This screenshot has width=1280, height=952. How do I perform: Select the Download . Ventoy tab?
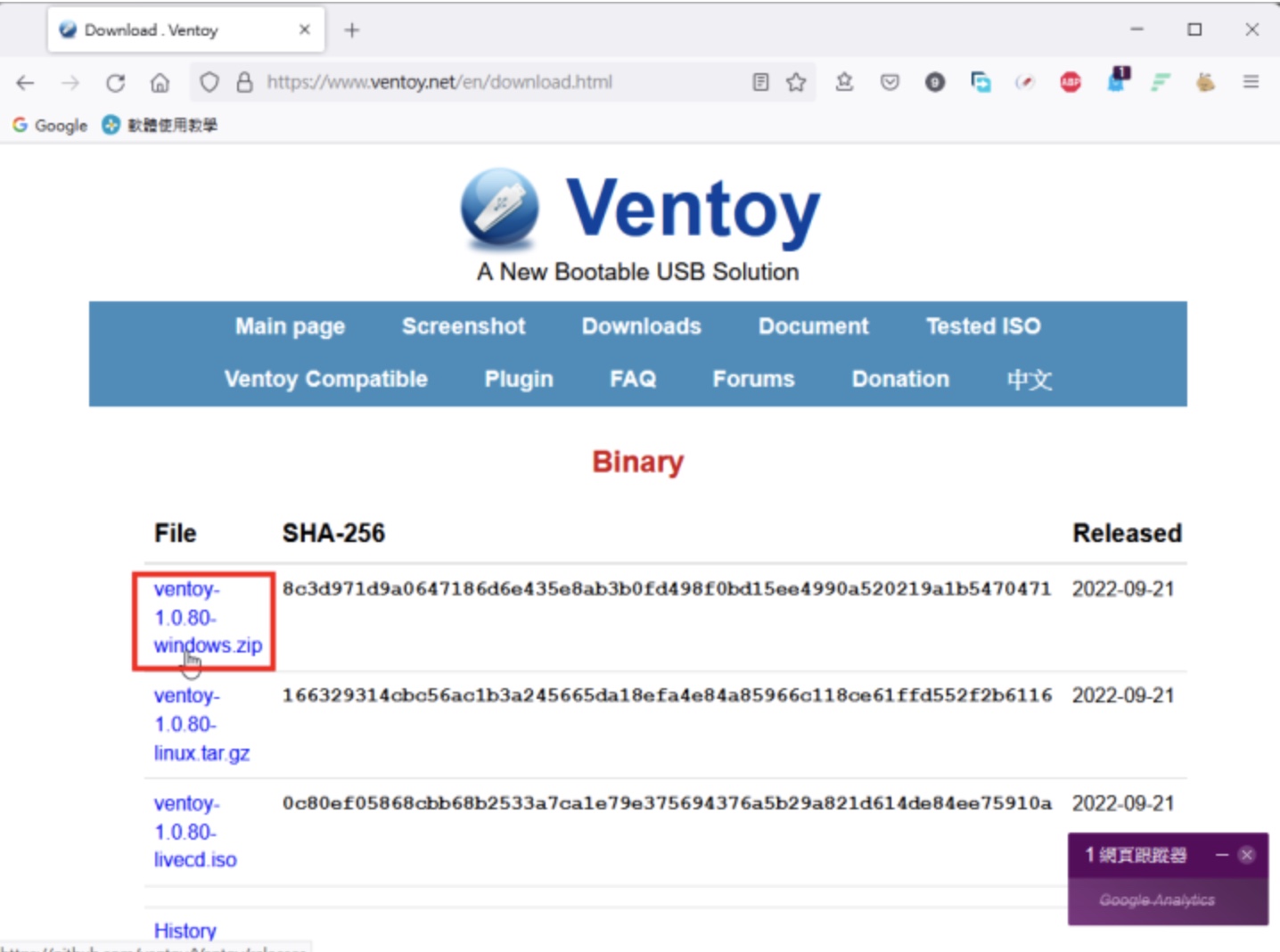[x=185, y=30]
